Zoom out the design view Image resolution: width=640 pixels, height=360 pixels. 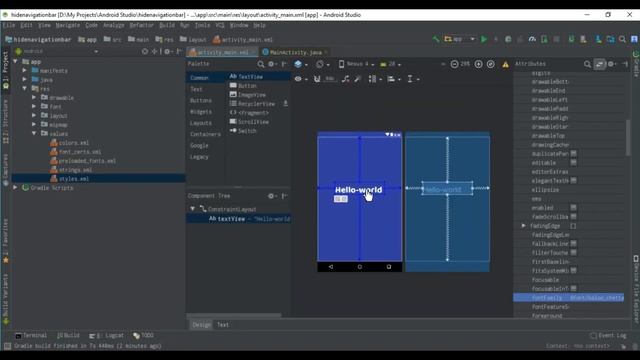454,64
